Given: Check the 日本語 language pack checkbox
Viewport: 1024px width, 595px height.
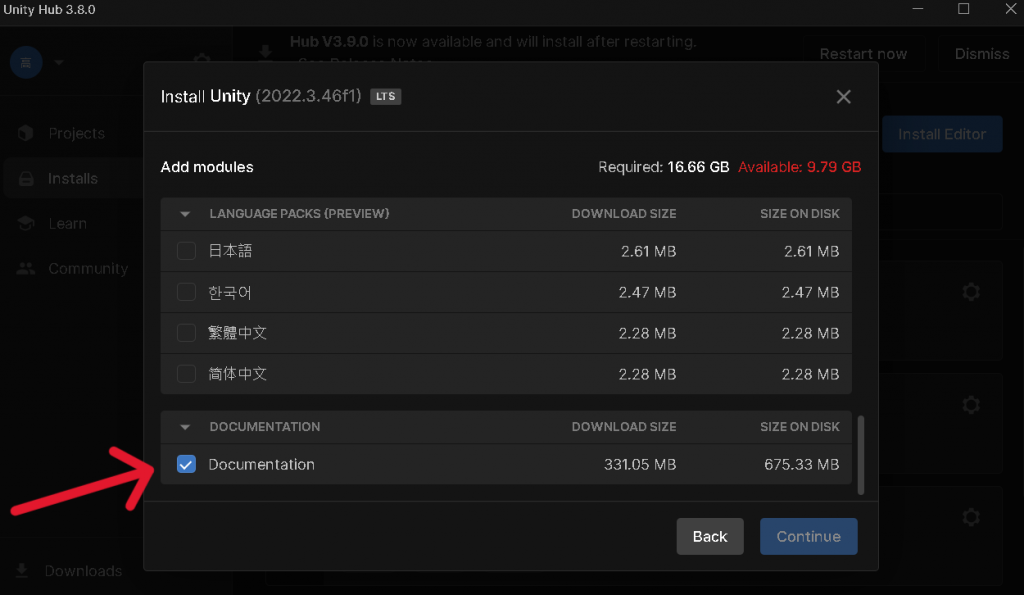Looking at the screenshot, I should (x=186, y=251).
